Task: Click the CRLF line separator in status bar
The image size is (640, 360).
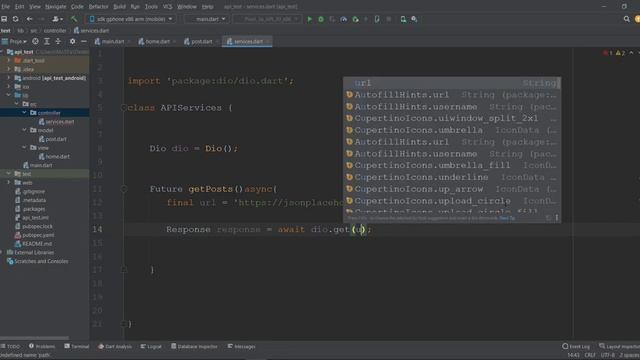Action: point(590,355)
